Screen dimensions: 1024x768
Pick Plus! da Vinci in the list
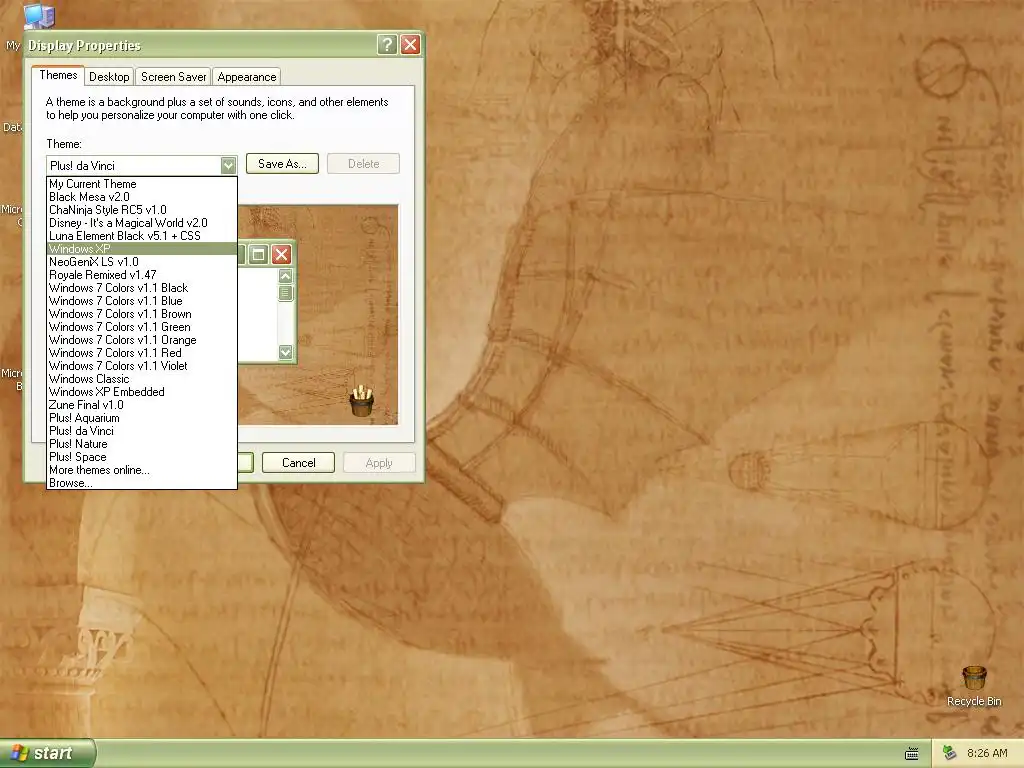142,431
